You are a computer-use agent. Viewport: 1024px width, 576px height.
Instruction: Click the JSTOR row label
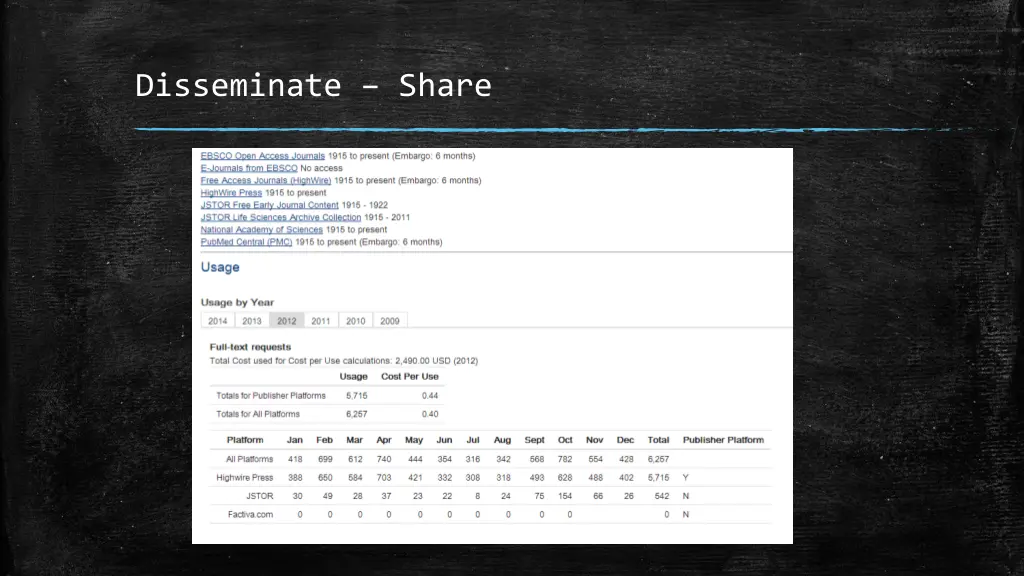[x=260, y=496]
